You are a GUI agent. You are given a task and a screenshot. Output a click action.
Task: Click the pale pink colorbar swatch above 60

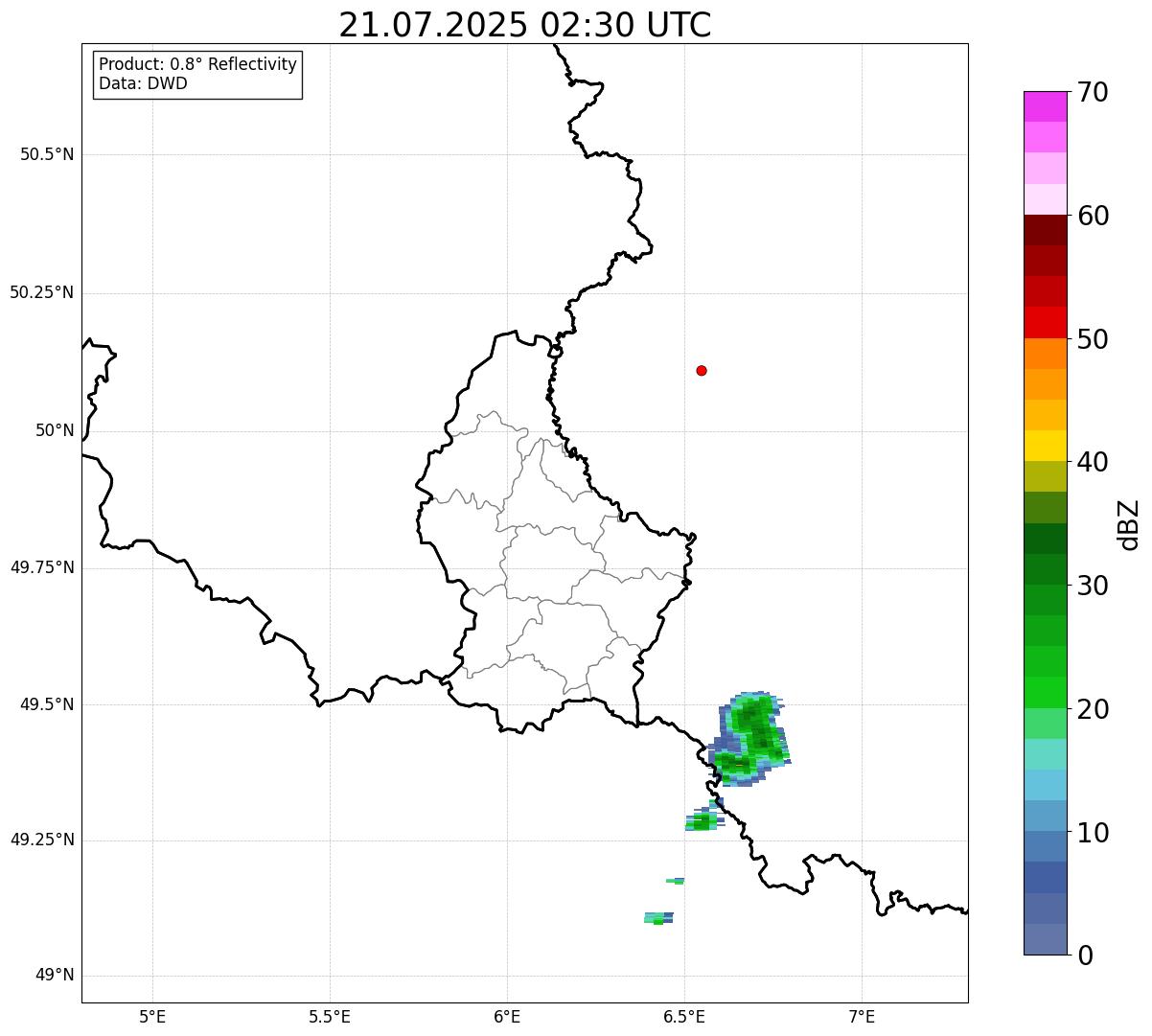[1045, 199]
